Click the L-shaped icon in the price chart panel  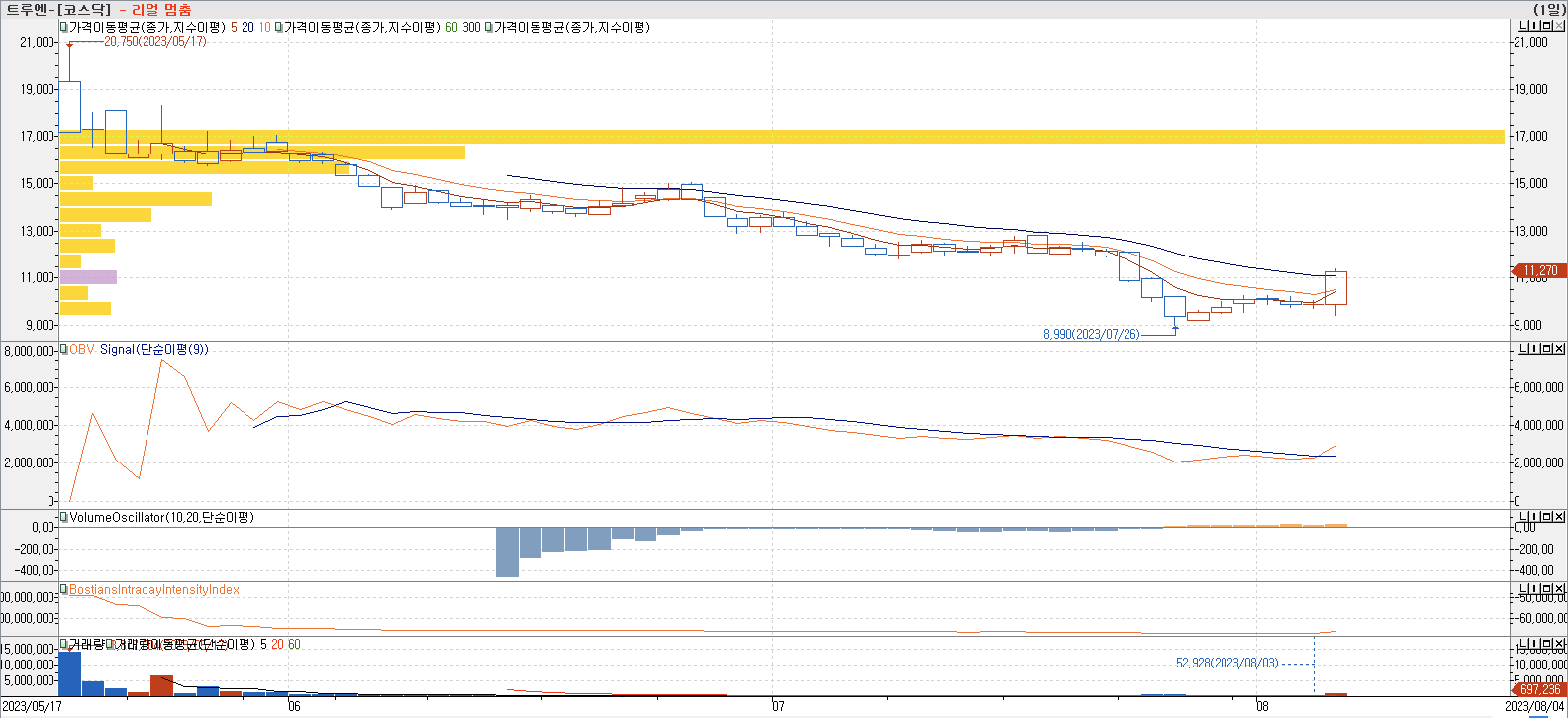(x=1523, y=26)
